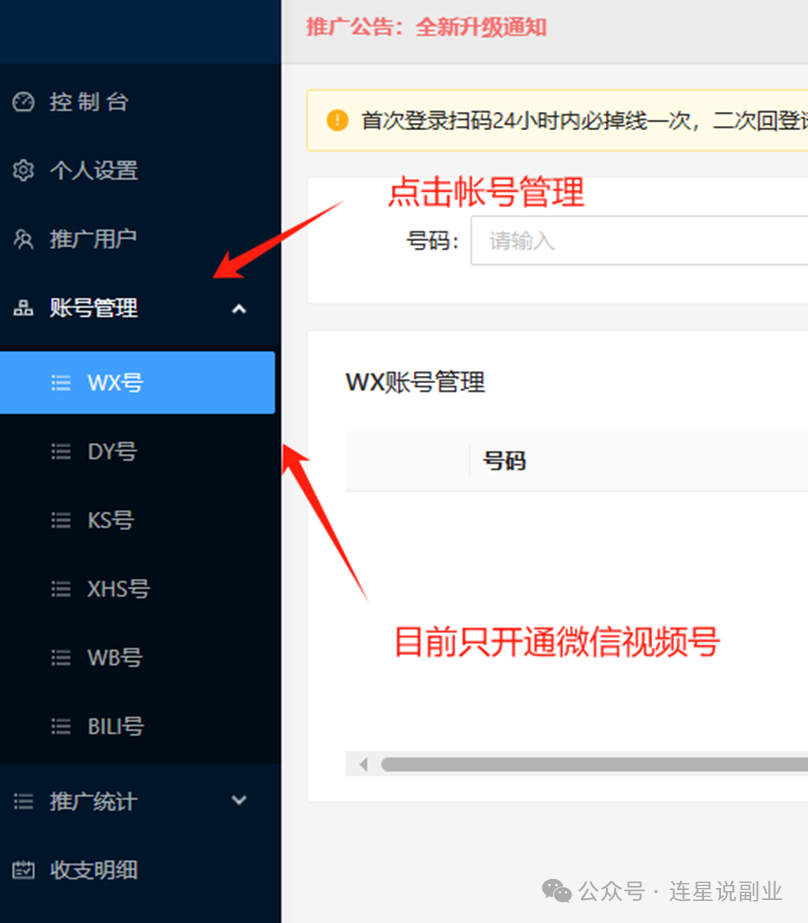Open the WB号 submenu entry
The width and height of the screenshot is (808, 923).
(115, 658)
